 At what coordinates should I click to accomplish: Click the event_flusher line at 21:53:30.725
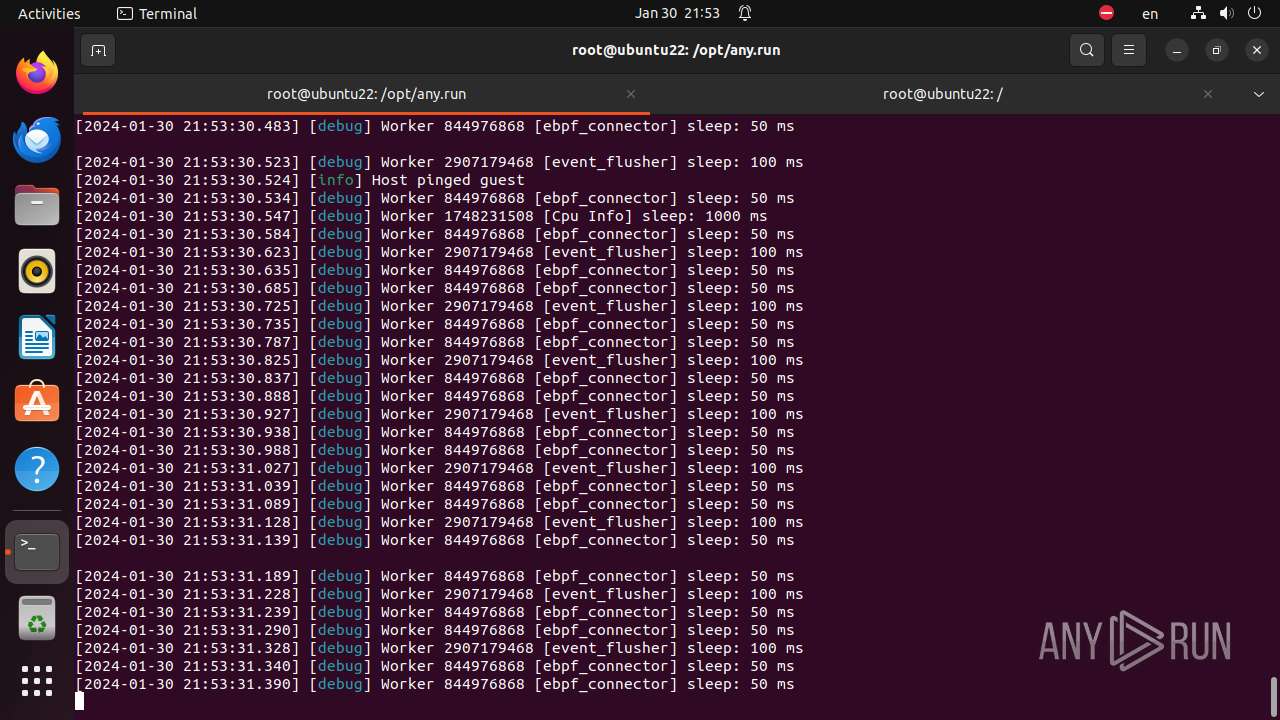(439, 306)
